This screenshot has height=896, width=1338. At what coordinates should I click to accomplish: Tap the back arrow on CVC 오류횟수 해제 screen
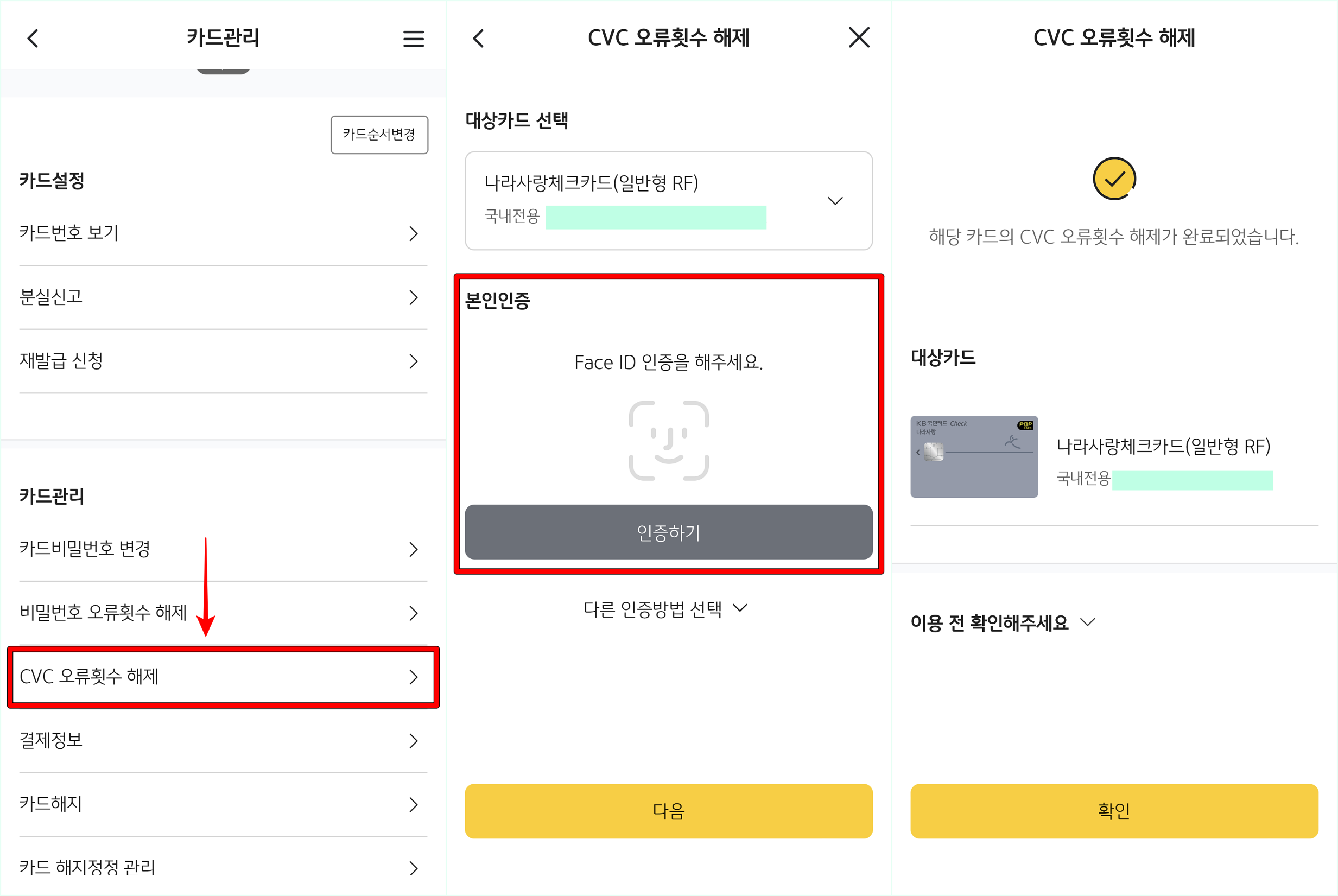(x=478, y=37)
